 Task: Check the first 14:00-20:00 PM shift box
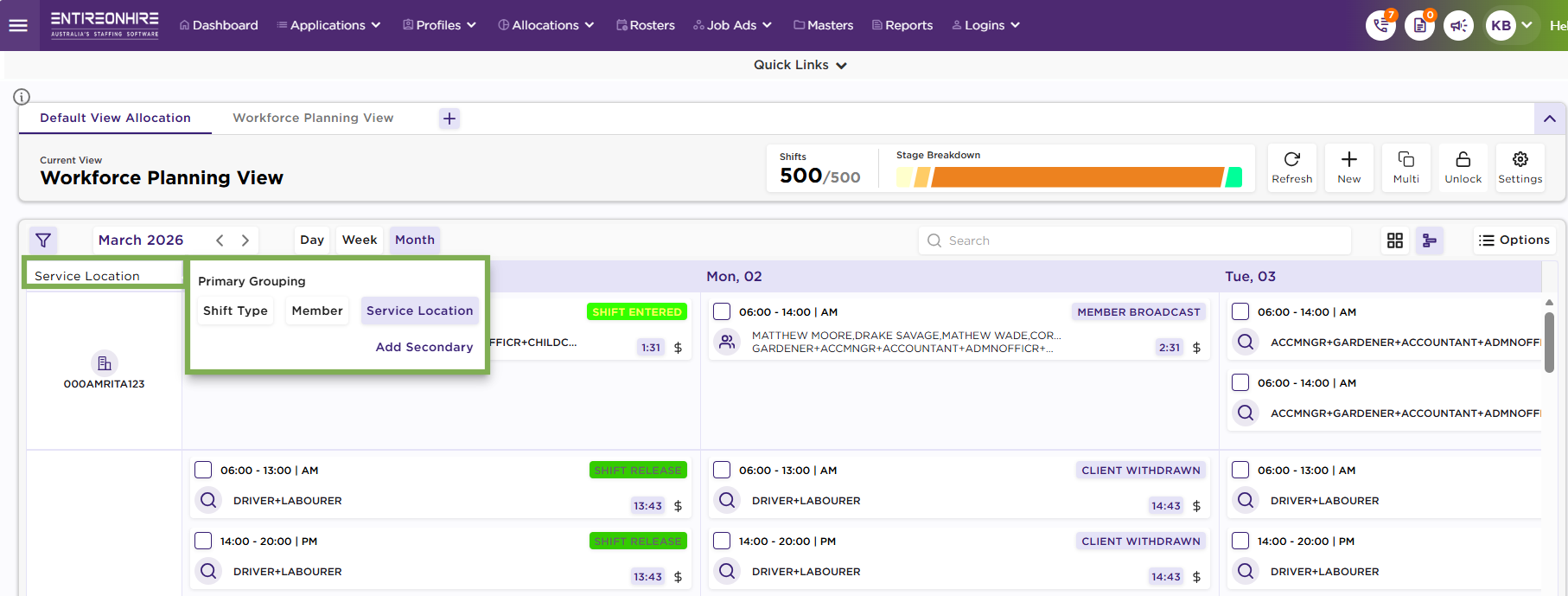pos(203,542)
